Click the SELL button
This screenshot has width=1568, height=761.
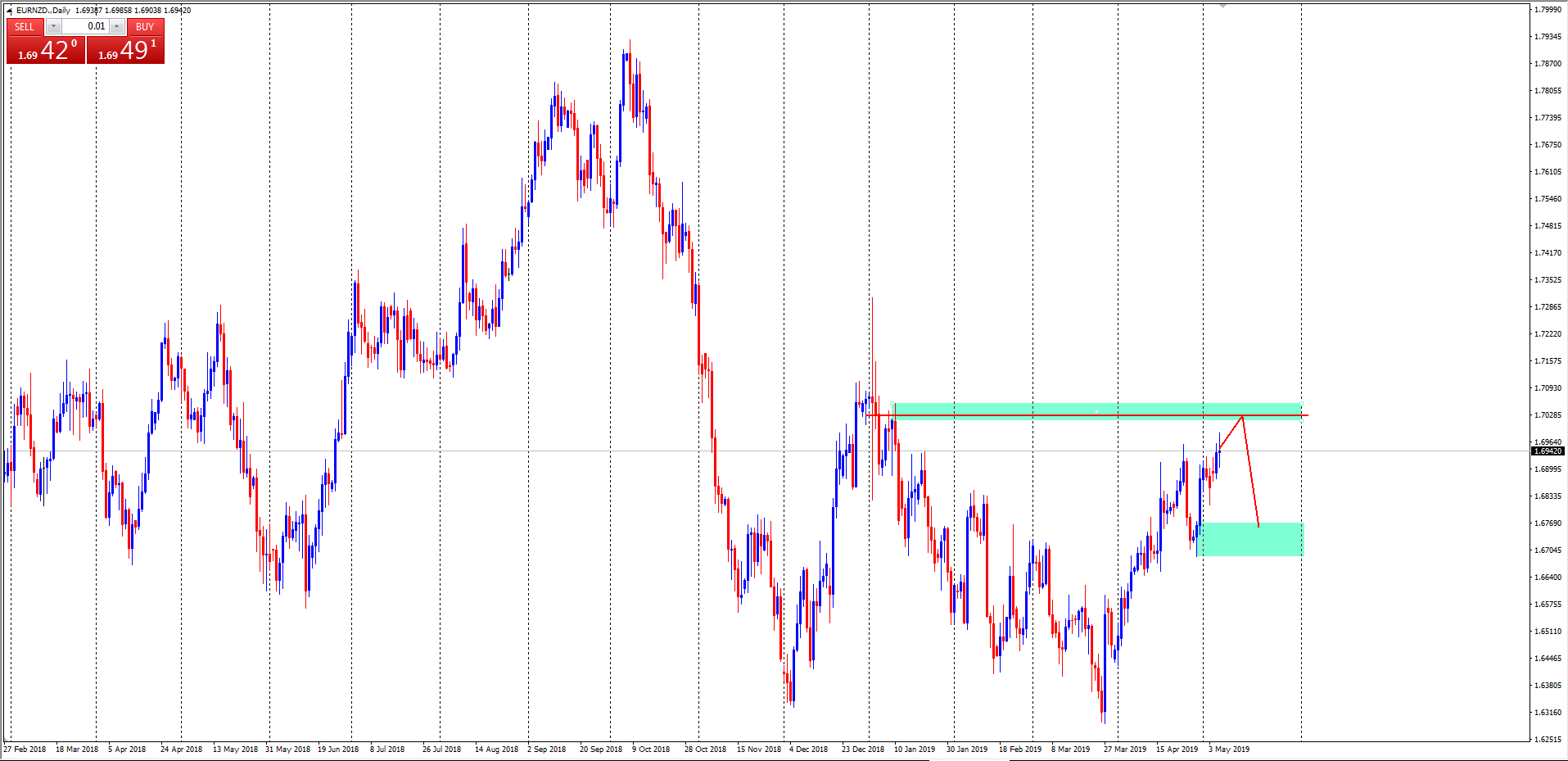(x=25, y=26)
